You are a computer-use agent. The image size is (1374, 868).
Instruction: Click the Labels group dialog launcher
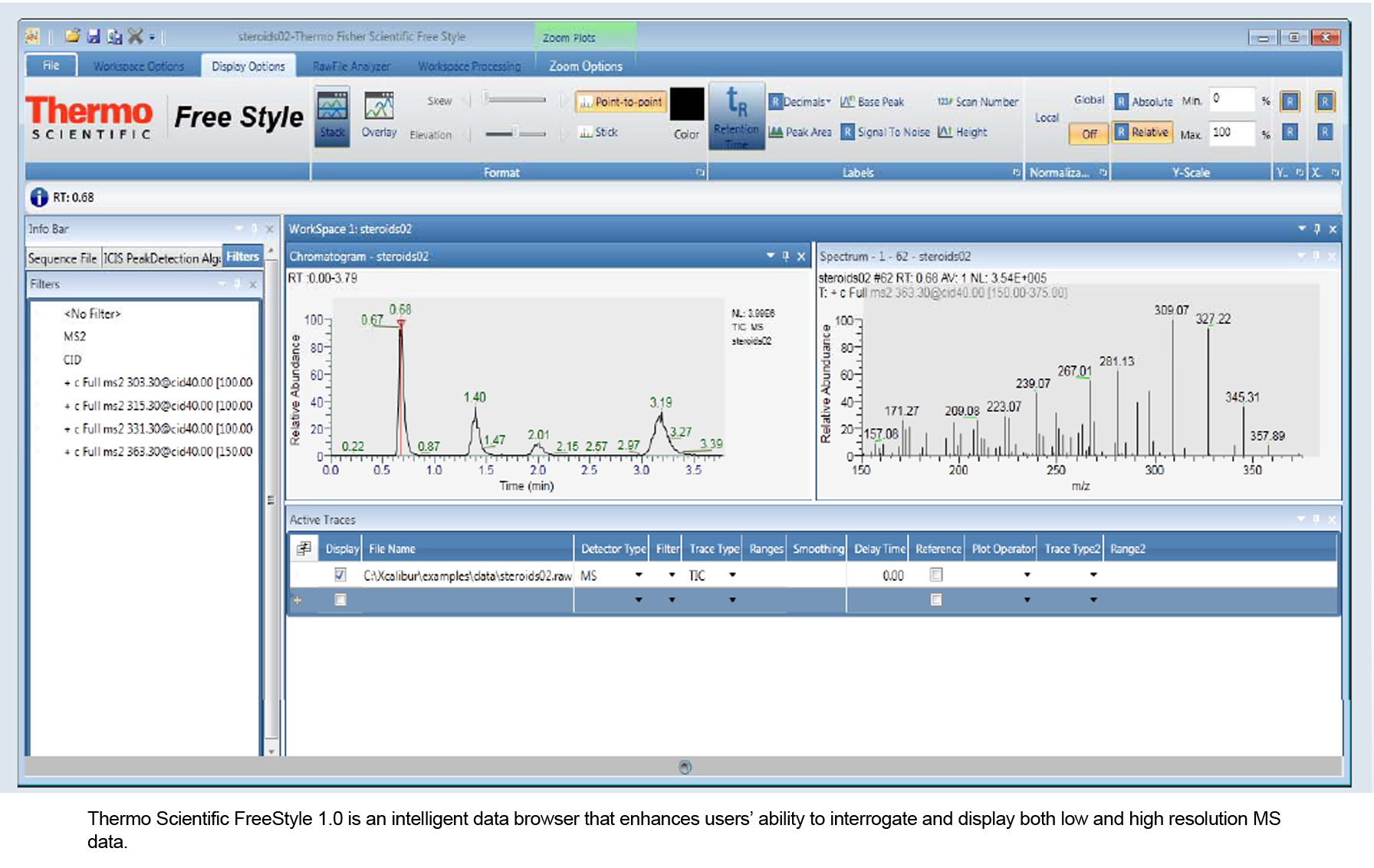coord(1016,173)
